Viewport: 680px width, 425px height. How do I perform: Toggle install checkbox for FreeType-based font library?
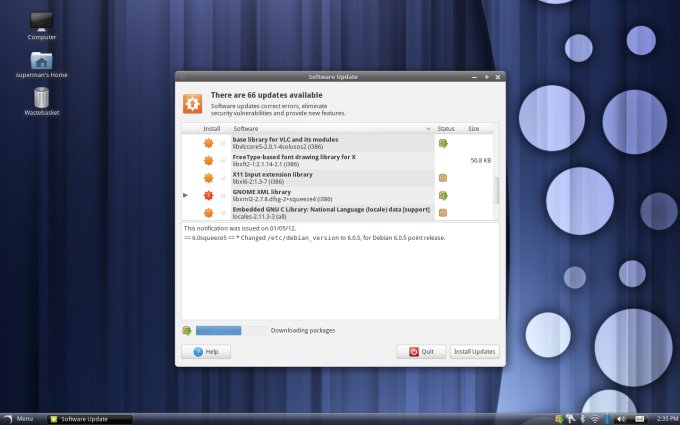(x=223, y=160)
